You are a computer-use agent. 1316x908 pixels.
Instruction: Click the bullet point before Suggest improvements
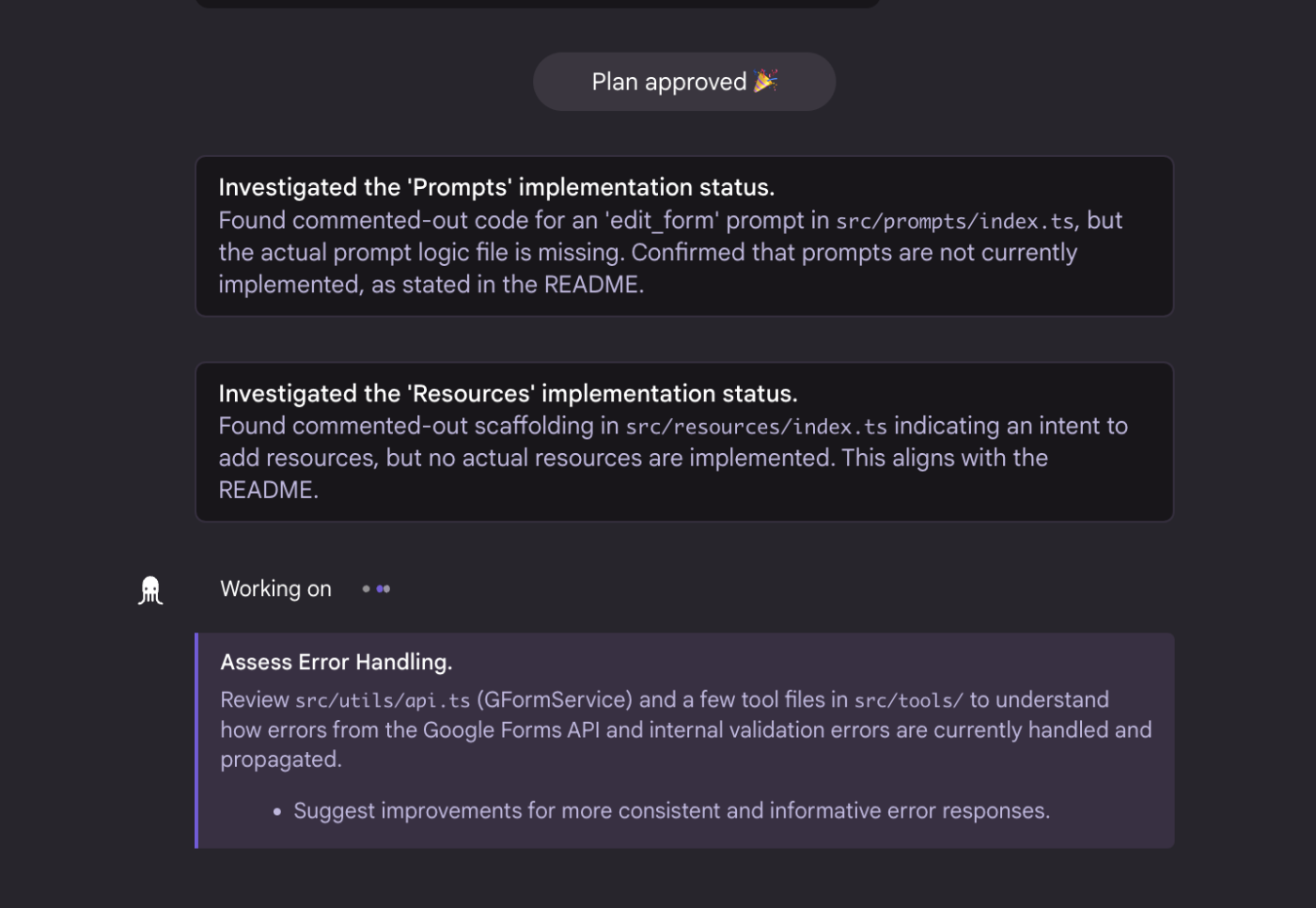277,812
